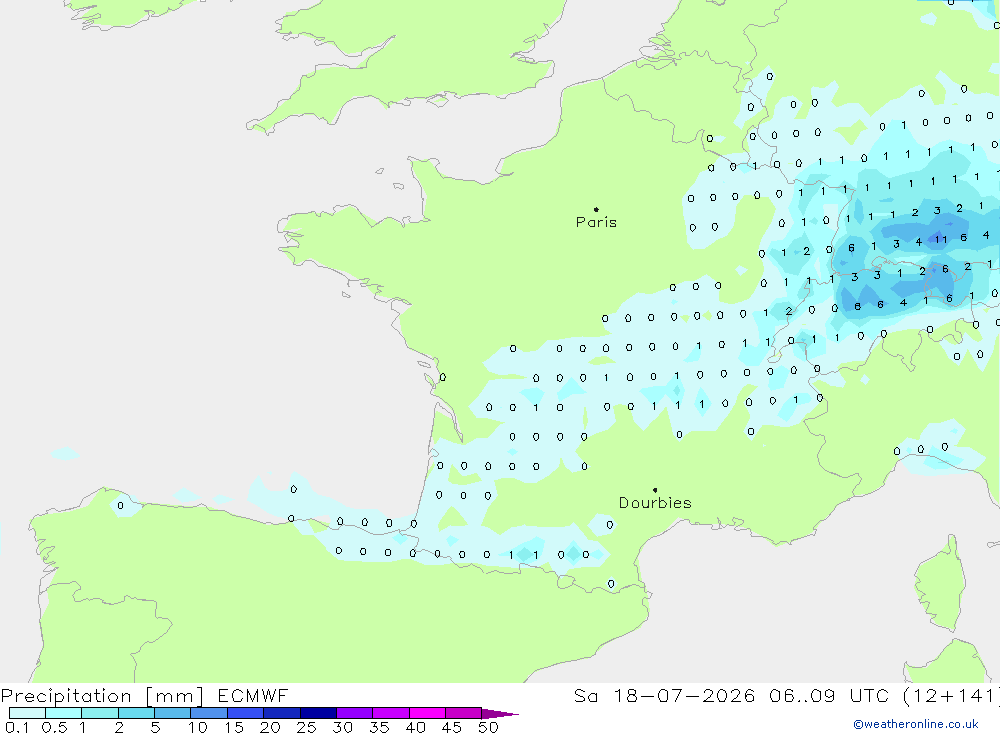Click the legend label "0.1"
Viewport: 1000px width, 733px height.
17,727
